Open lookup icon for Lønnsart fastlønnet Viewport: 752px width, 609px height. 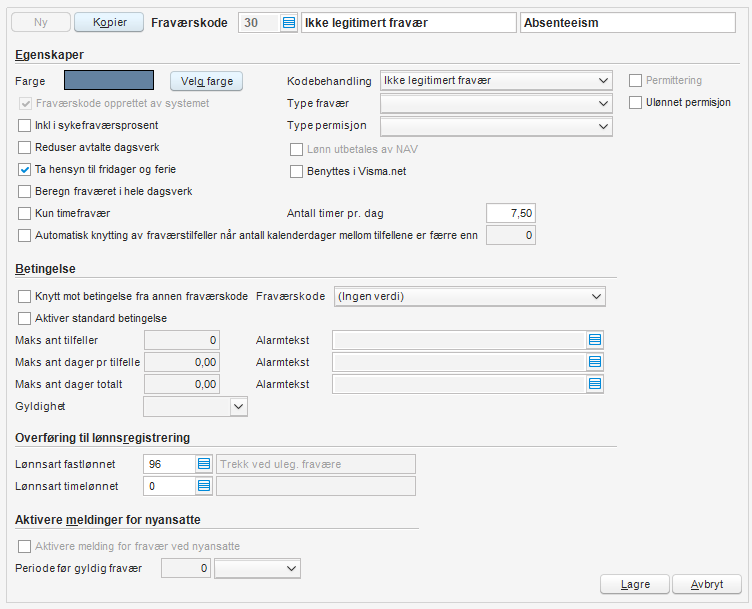[x=204, y=464]
